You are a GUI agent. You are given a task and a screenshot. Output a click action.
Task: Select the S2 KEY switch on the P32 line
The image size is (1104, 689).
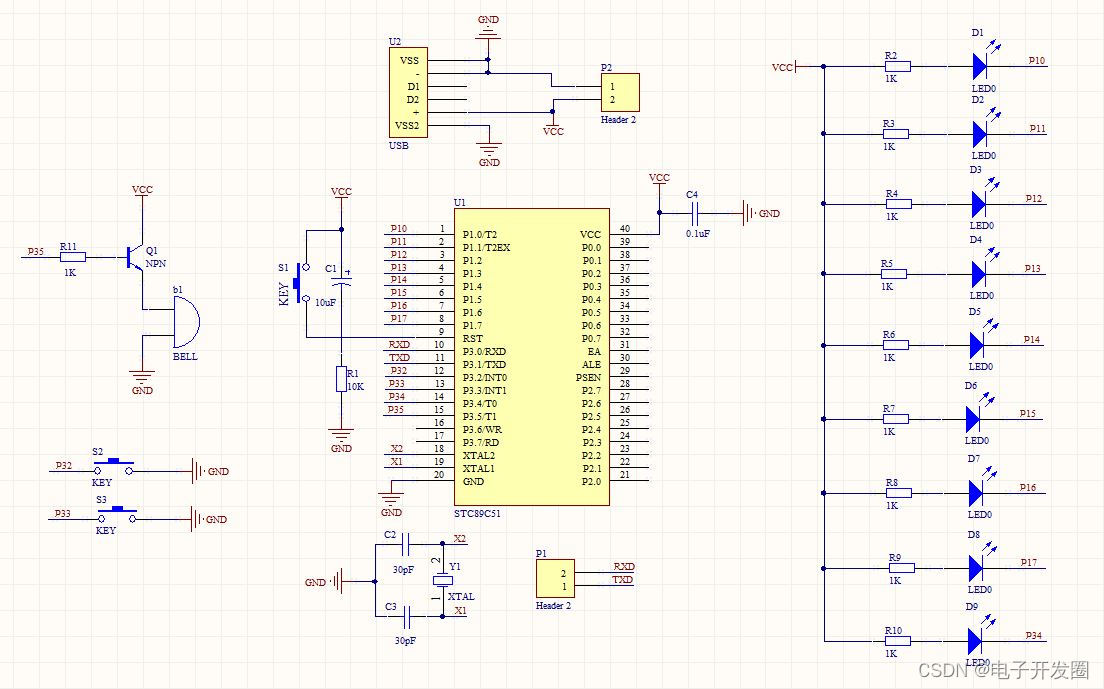pyautogui.click(x=113, y=467)
